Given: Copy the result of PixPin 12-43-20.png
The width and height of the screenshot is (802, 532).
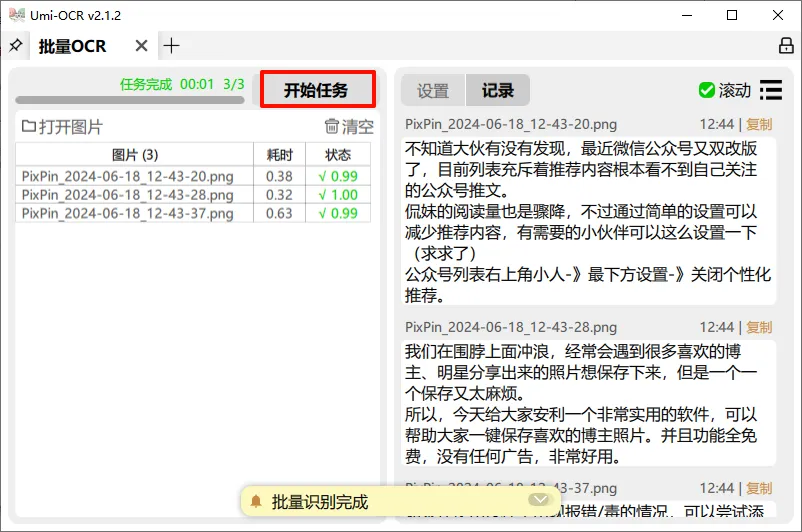Looking at the screenshot, I should pyautogui.click(x=759, y=124).
